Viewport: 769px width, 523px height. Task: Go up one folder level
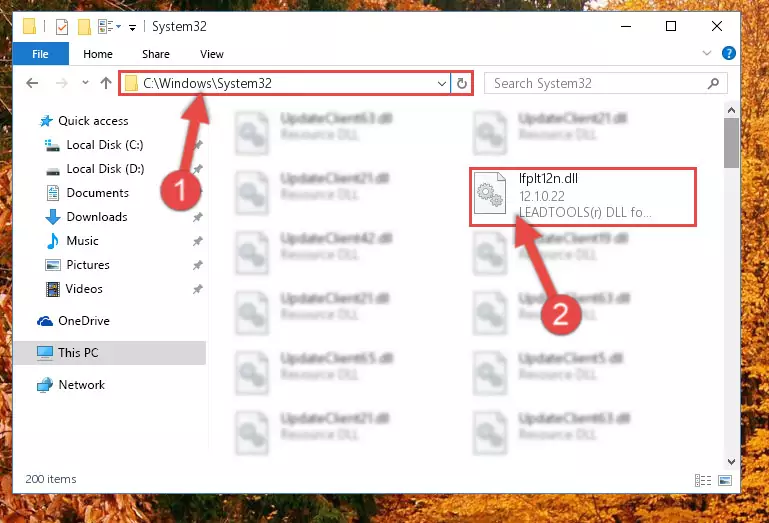[105, 83]
